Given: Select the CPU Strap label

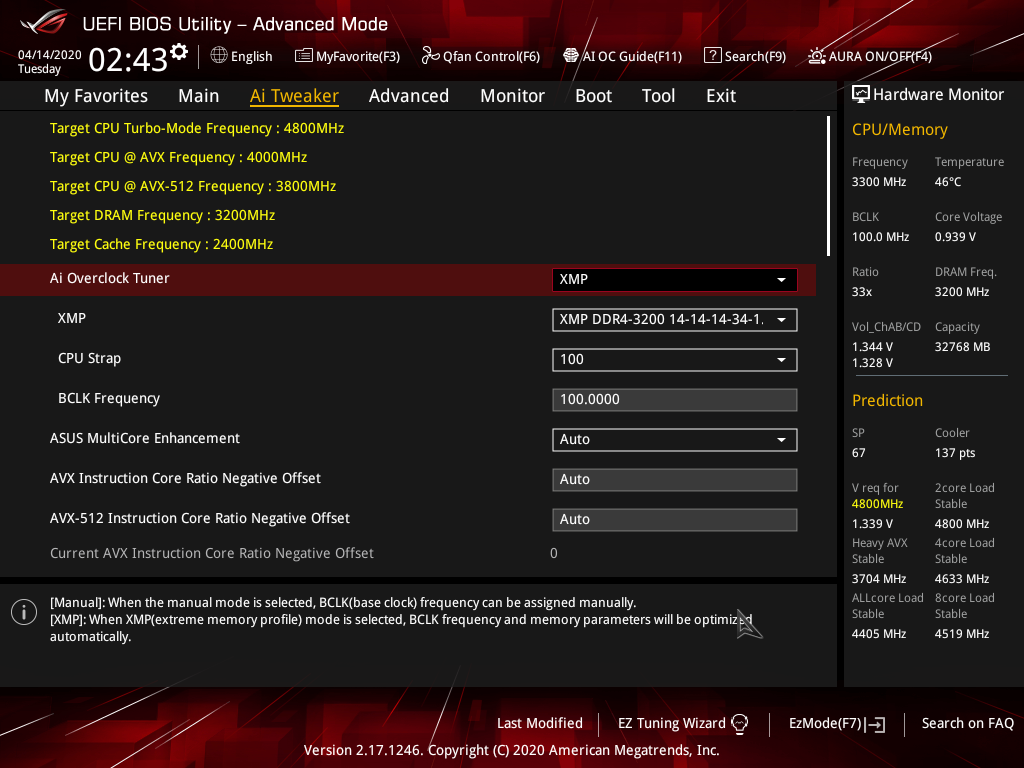Looking at the screenshot, I should coord(89,359).
